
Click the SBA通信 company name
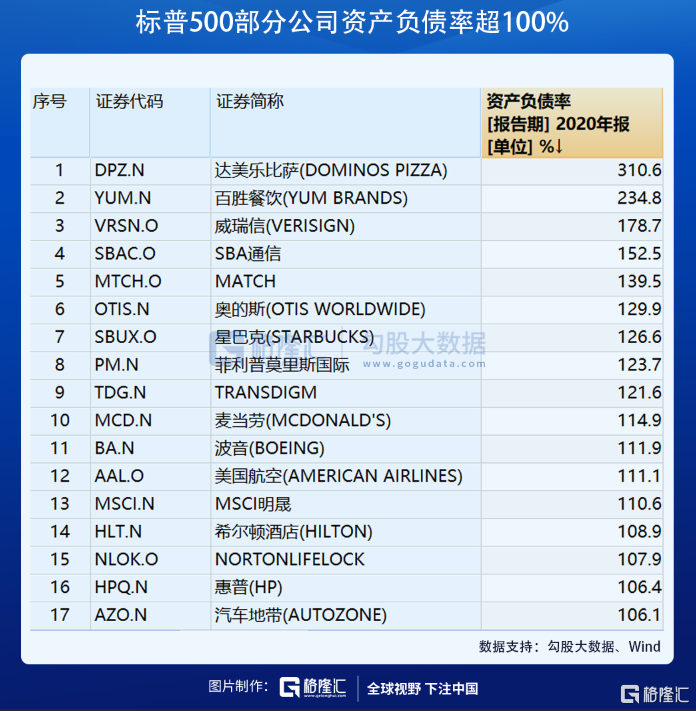point(248,254)
